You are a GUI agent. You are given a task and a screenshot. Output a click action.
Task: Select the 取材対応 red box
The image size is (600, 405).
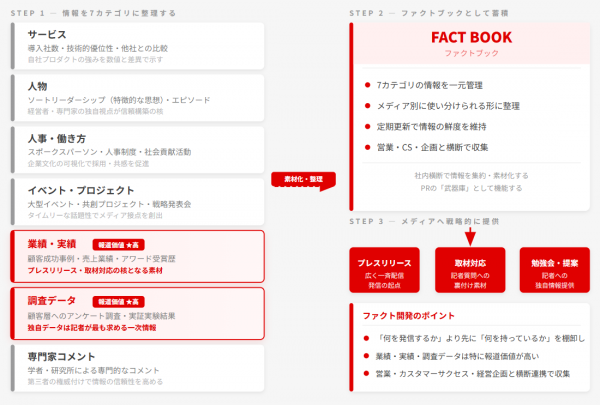click(470, 268)
